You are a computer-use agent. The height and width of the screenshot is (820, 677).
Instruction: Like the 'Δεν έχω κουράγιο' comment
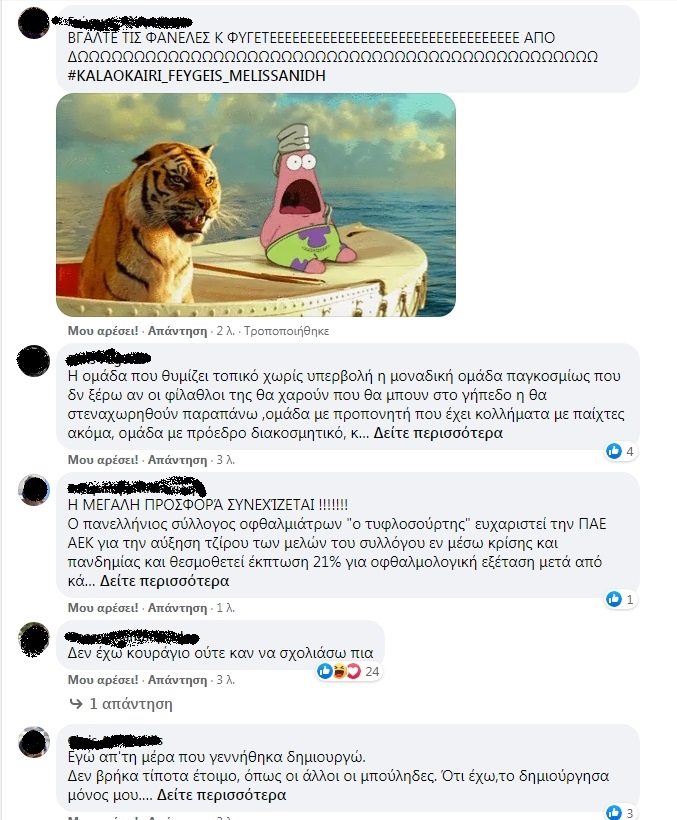tap(103, 680)
